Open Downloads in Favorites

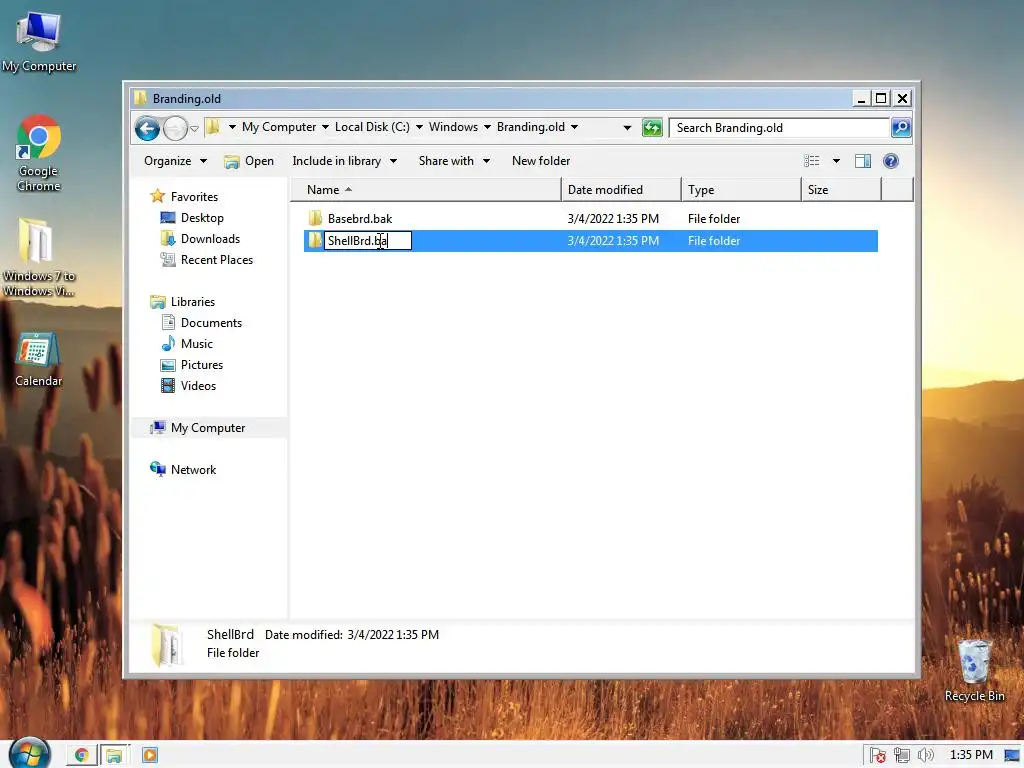[210, 239]
